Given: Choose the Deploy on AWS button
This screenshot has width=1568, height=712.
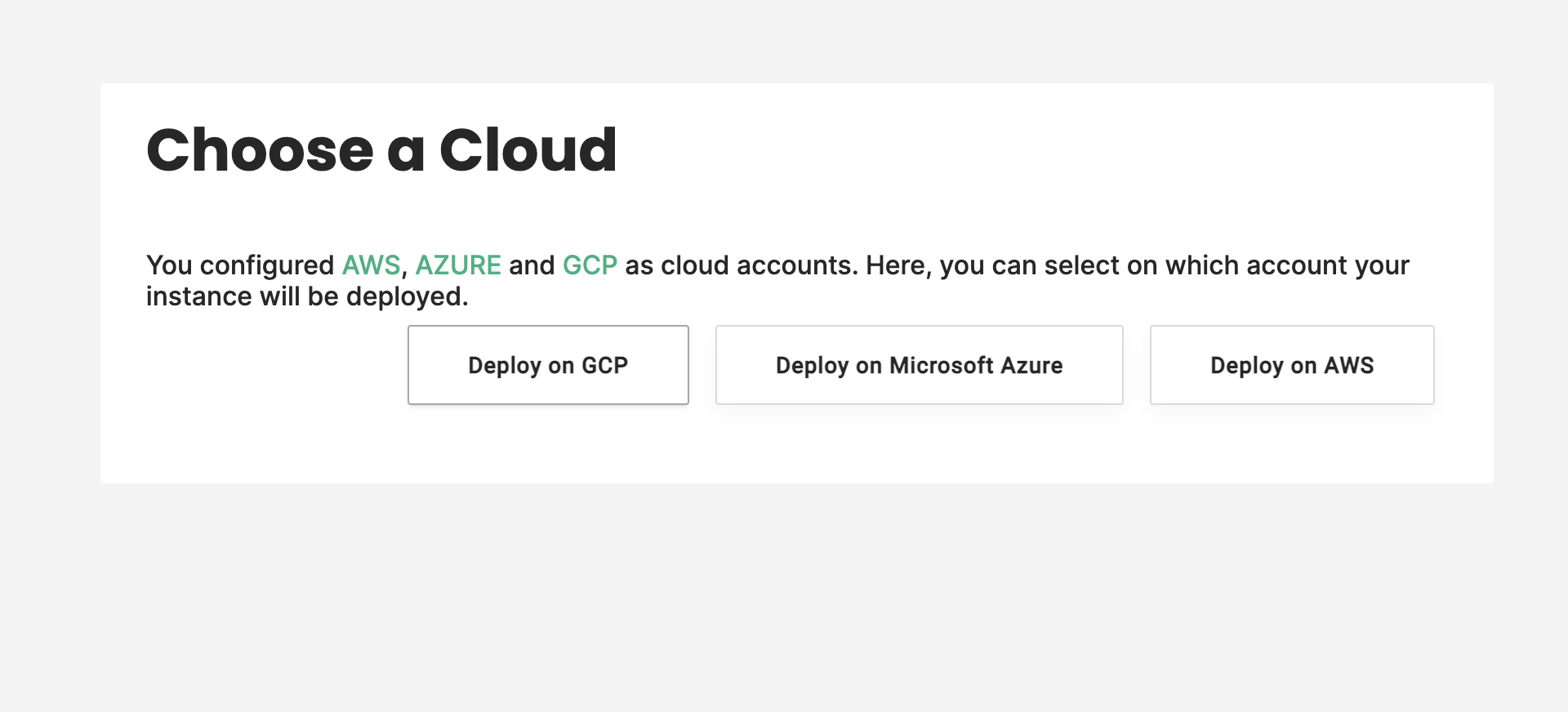Looking at the screenshot, I should click(x=1292, y=365).
